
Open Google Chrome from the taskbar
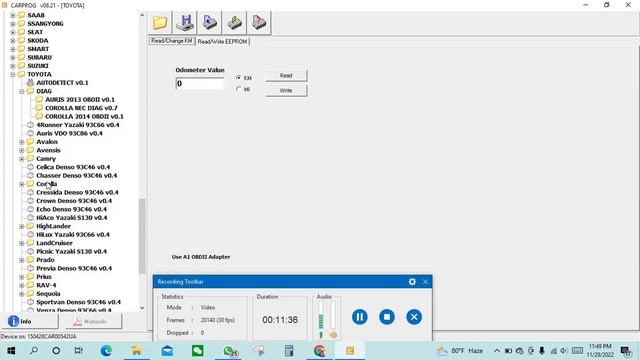tap(320, 351)
